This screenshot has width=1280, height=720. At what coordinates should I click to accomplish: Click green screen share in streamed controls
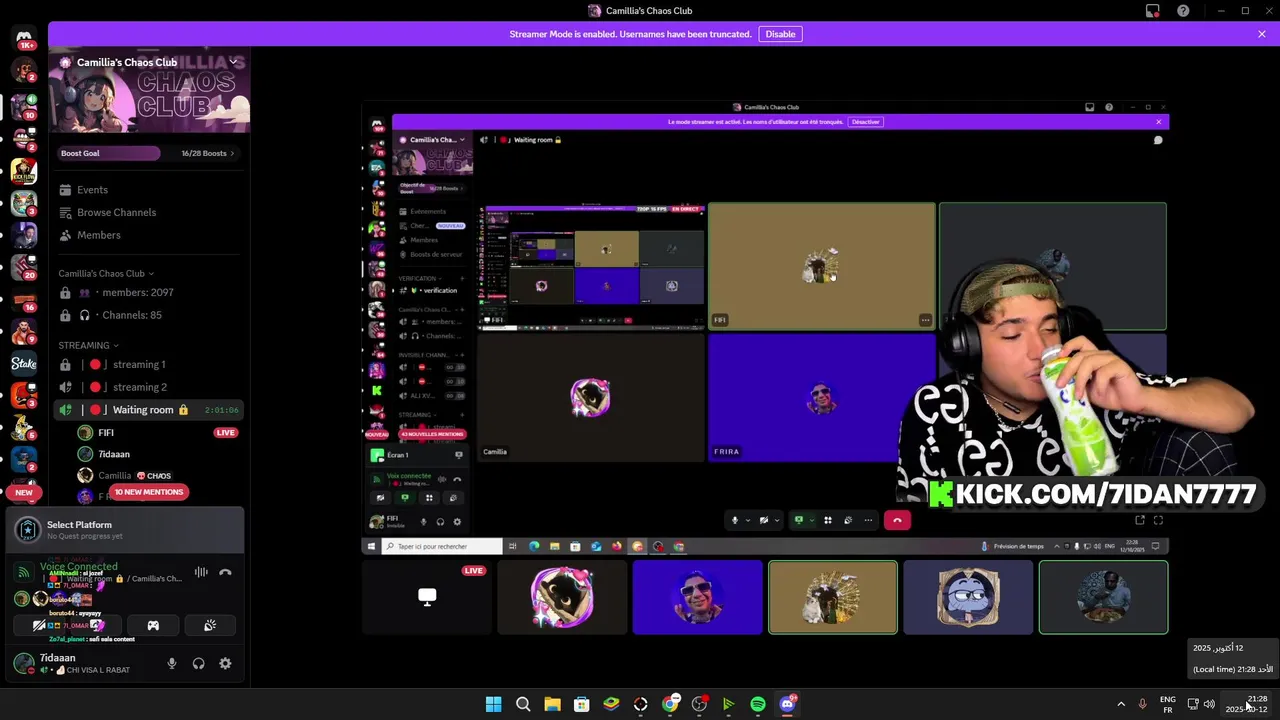point(799,520)
